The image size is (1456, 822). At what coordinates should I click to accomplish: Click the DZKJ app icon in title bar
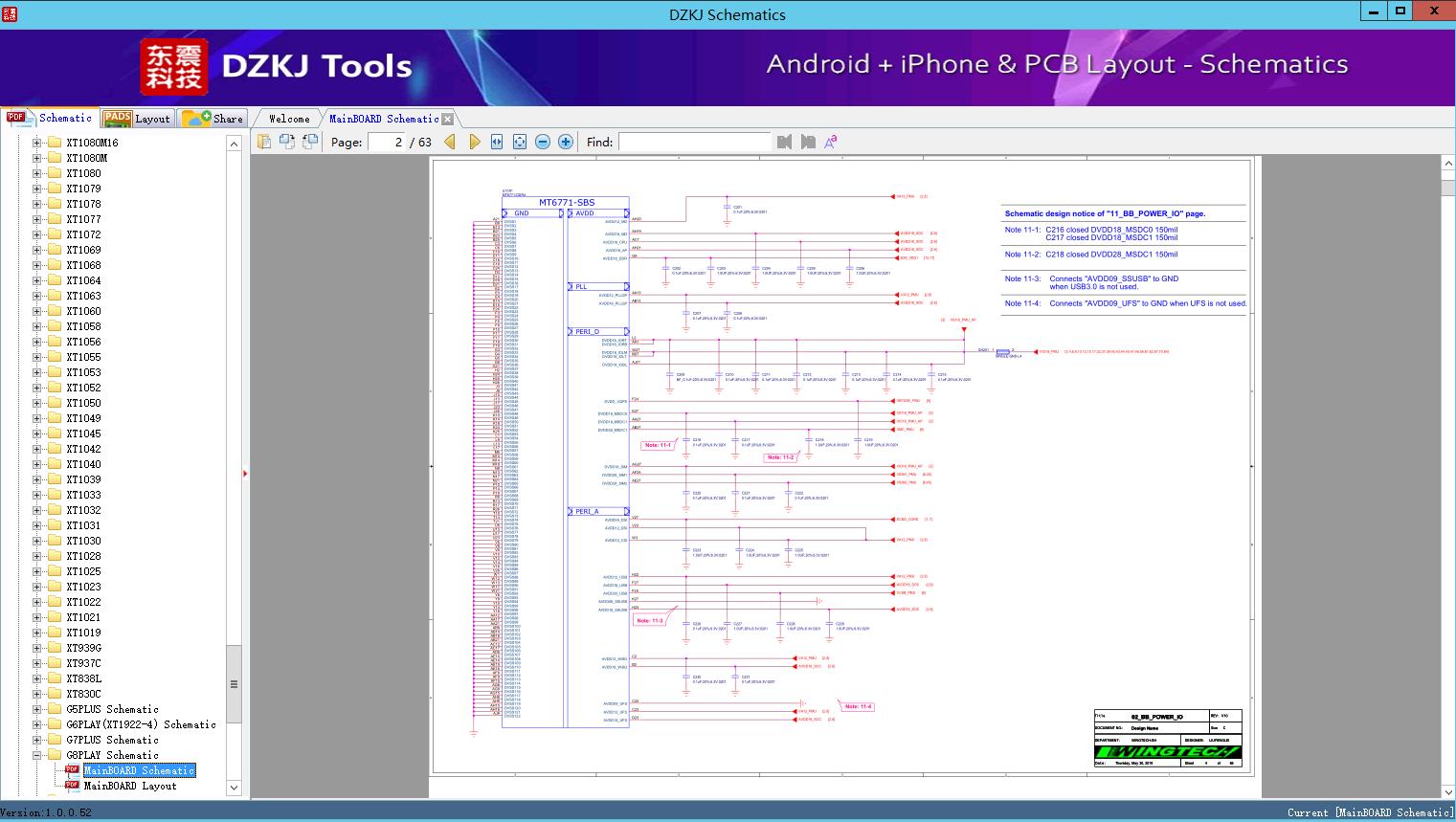point(10,14)
